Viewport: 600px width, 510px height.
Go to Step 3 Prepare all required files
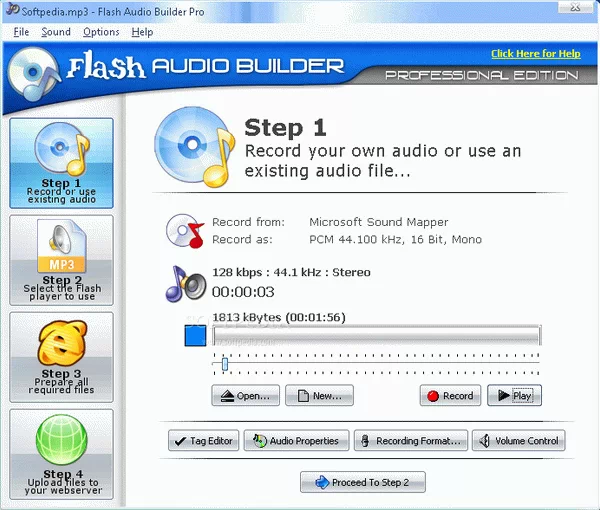pos(61,357)
